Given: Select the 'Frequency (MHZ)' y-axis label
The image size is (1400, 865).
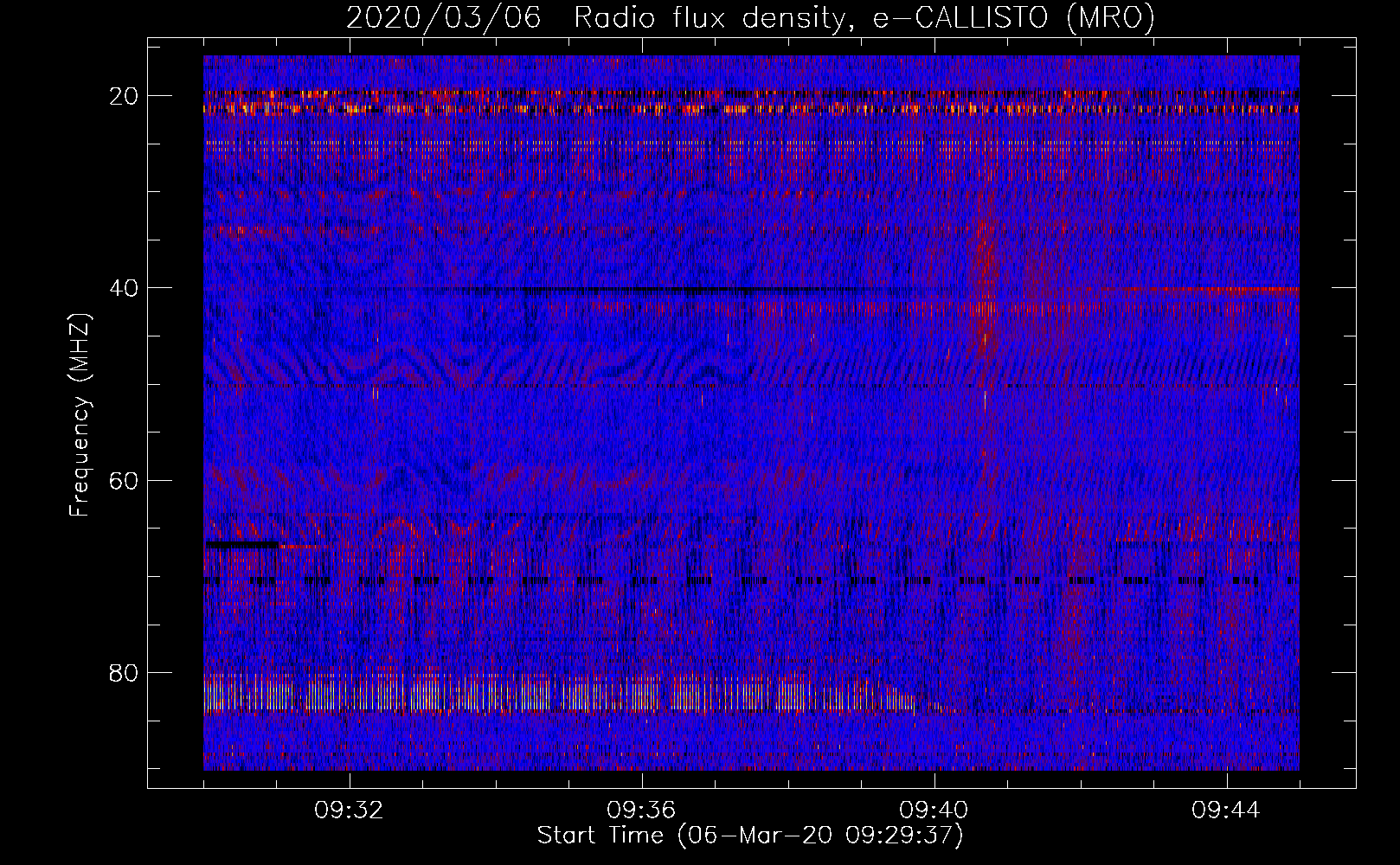Looking at the screenshot, I should pos(80,414).
